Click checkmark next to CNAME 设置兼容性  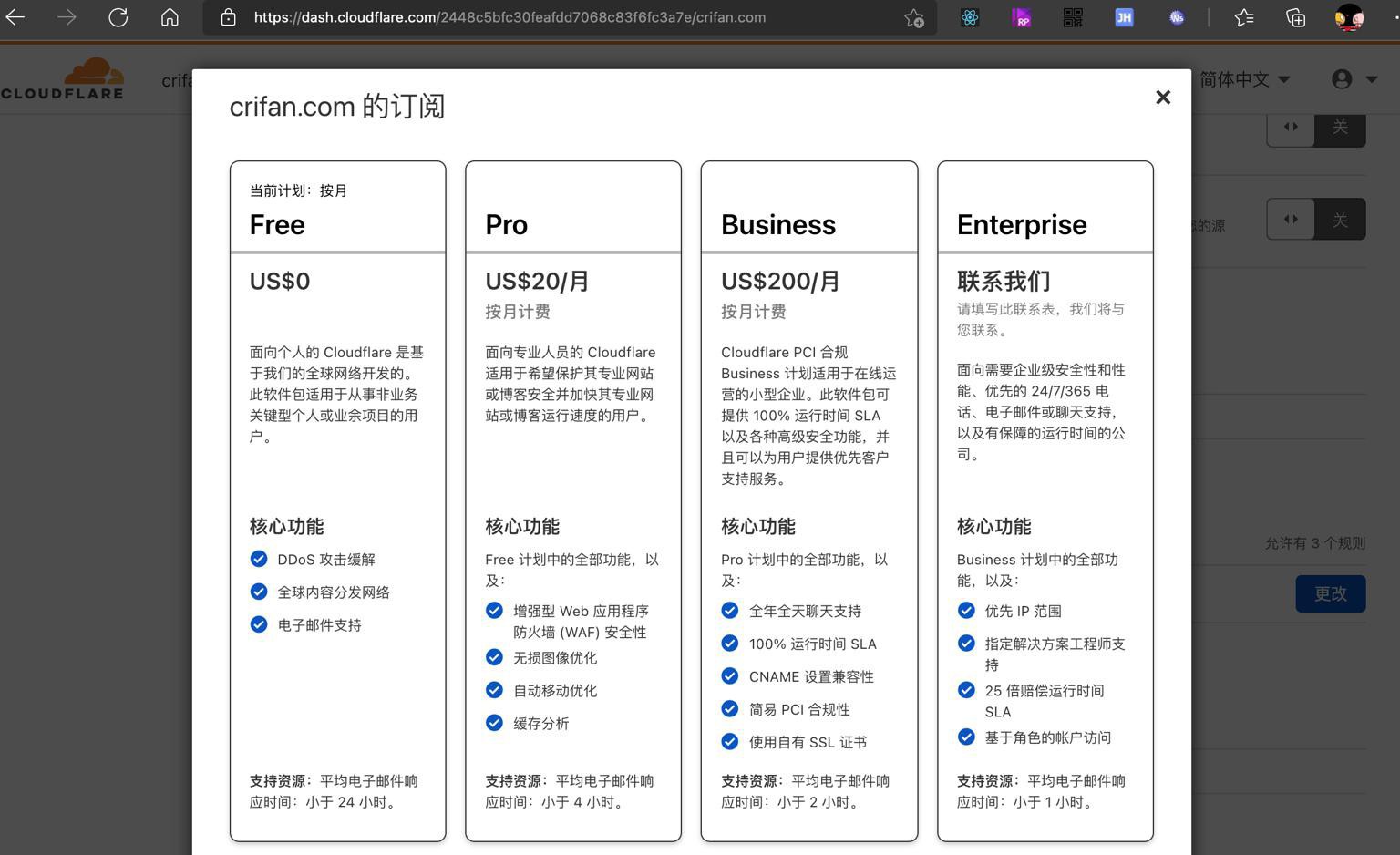[730, 675]
